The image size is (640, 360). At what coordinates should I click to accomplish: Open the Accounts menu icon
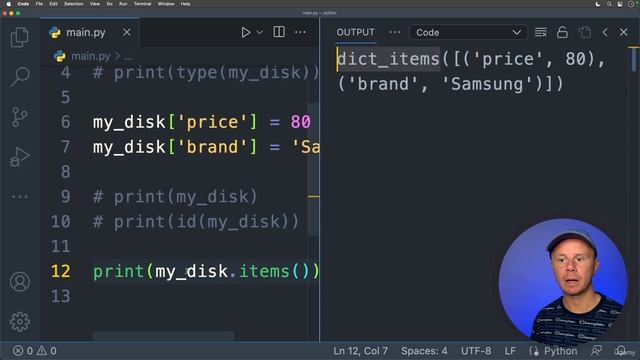pyautogui.click(x=20, y=282)
